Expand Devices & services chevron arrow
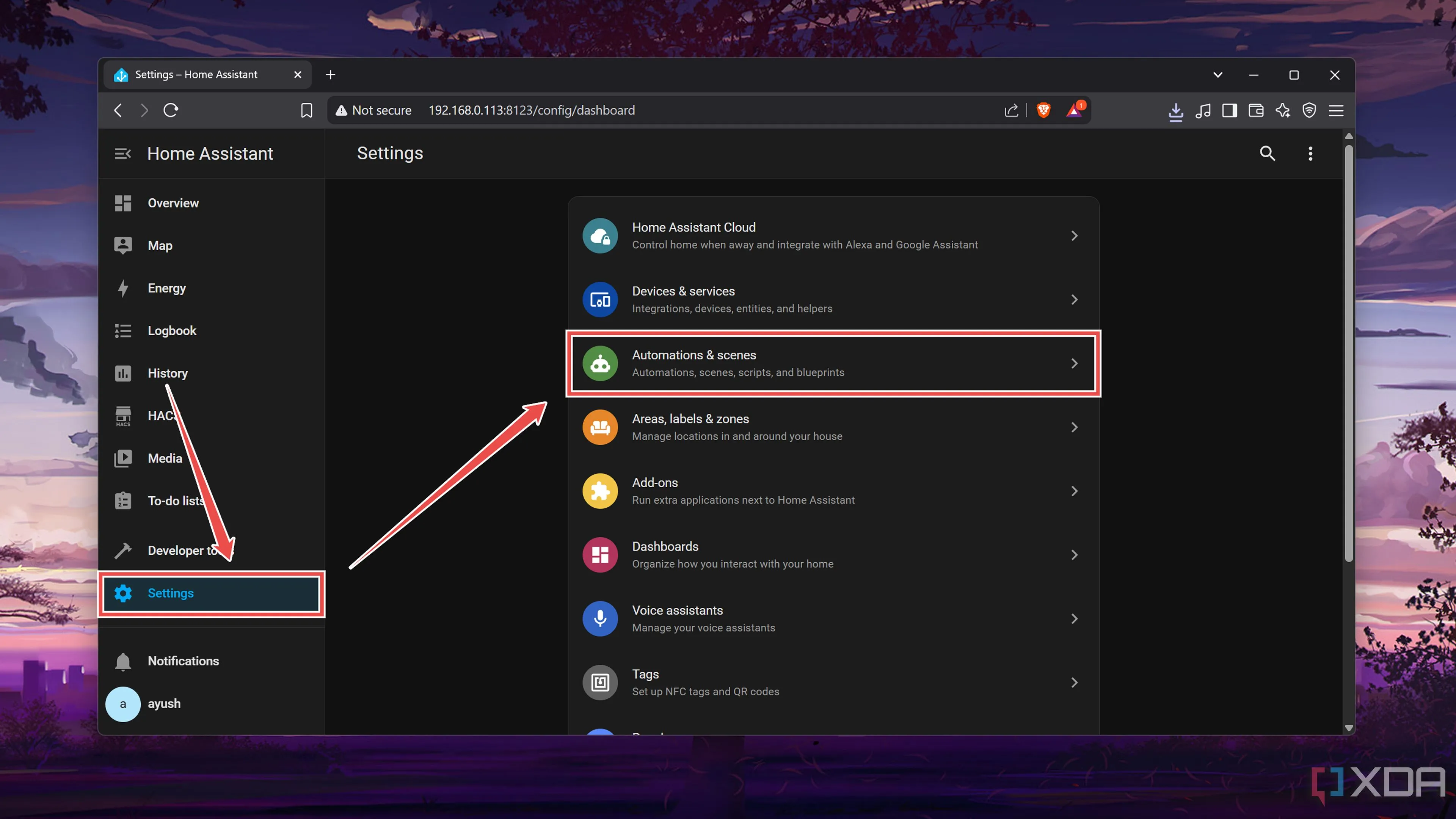The height and width of the screenshot is (819, 1456). point(1074,300)
